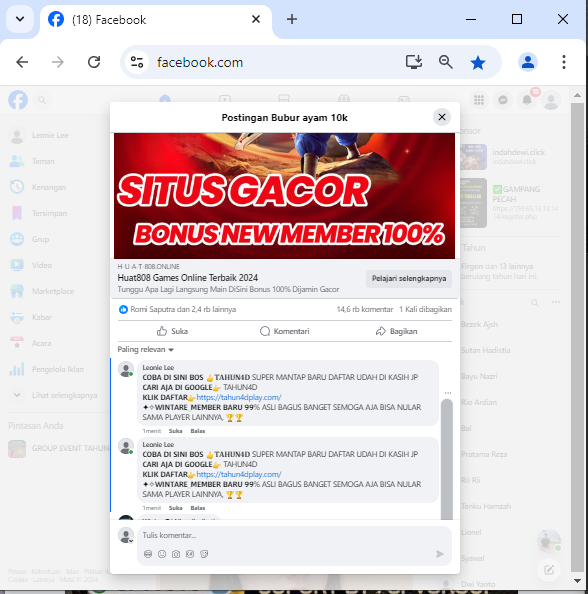Open GROUP EVENT TAHUN shortcut

click(x=58, y=449)
